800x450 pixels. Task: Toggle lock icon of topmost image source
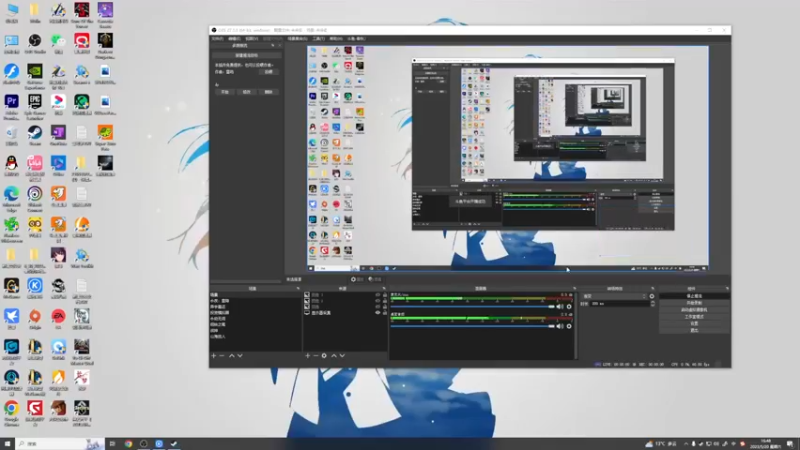tap(385, 295)
